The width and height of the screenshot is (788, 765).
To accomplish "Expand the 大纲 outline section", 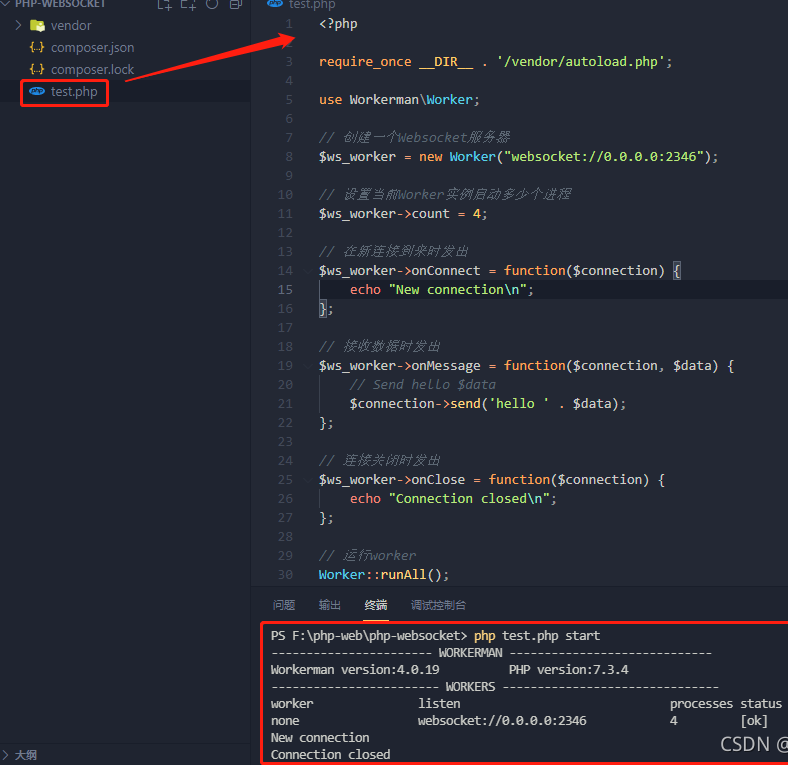I will click(x=6, y=754).
